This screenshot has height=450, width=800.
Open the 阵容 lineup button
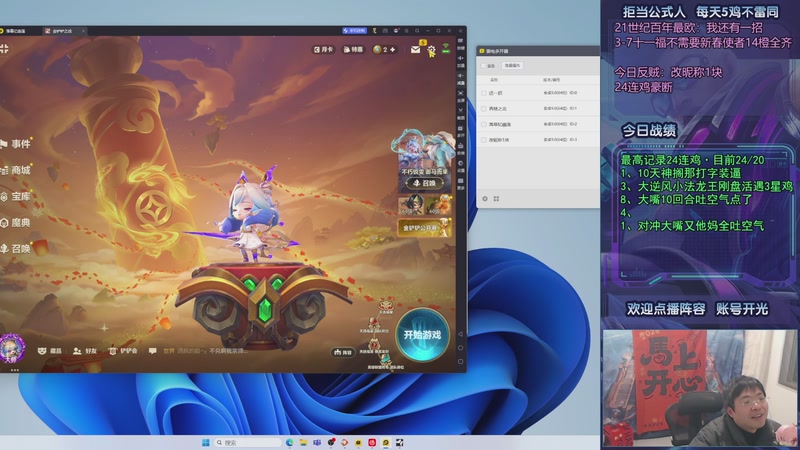point(343,352)
